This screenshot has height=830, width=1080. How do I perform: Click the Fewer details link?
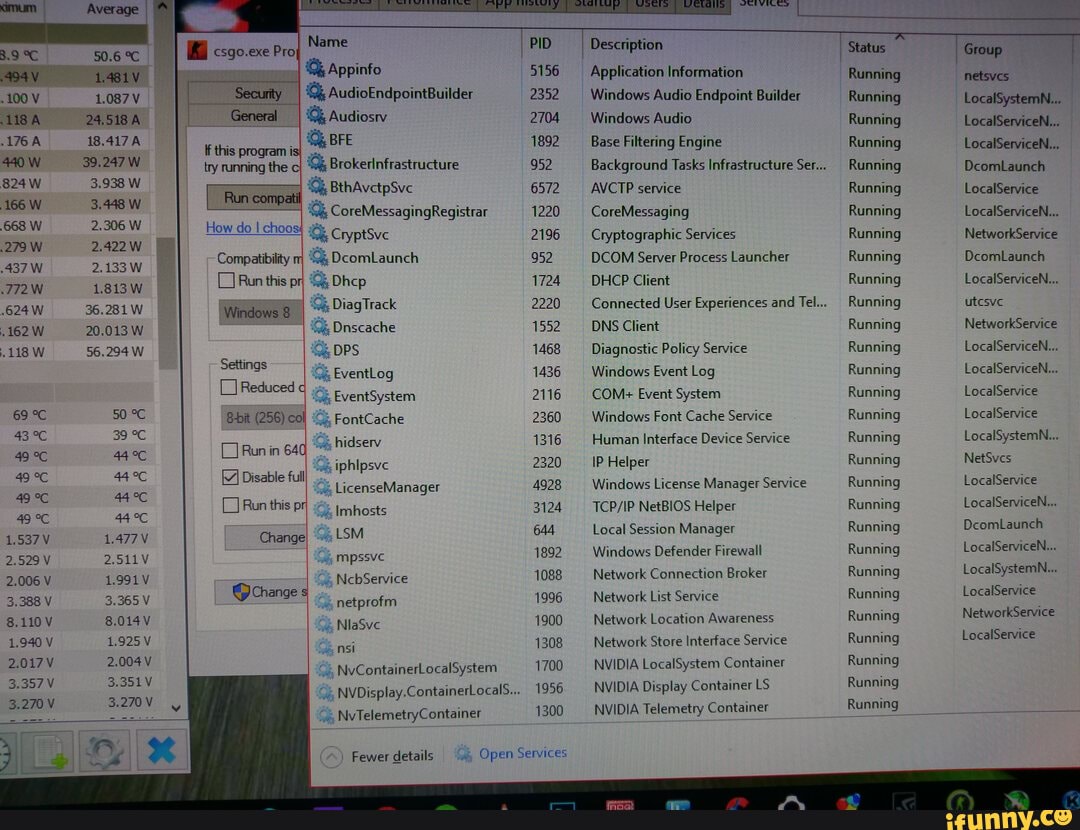[x=392, y=756]
